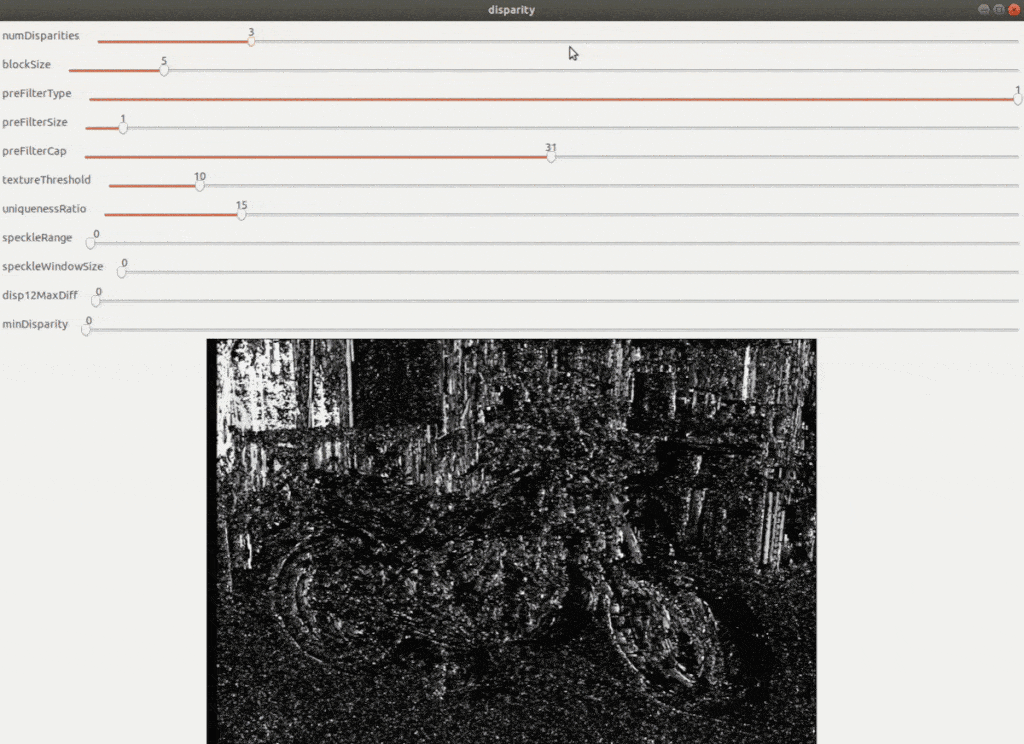Click the minDisparity slider handle
This screenshot has width=1024, height=744.
pyautogui.click(x=86, y=329)
